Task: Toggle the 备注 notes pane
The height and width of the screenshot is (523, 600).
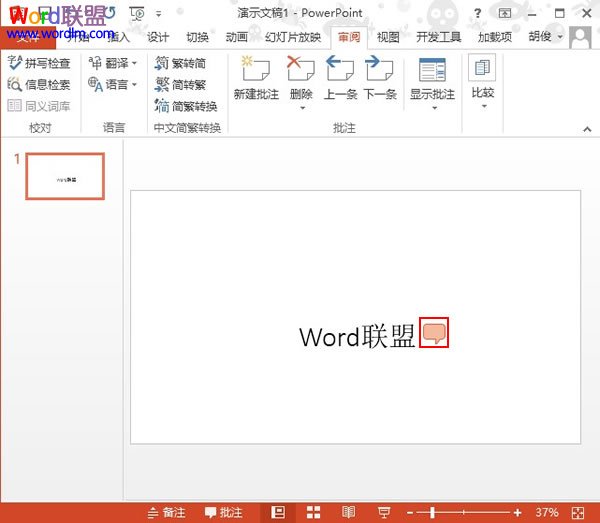Action: [x=166, y=512]
